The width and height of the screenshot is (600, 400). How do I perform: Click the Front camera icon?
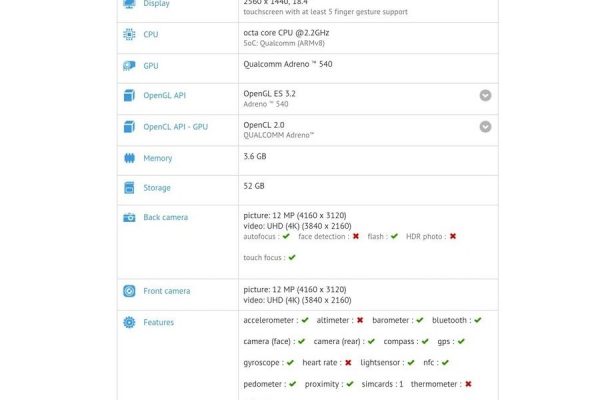[x=129, y=291]
